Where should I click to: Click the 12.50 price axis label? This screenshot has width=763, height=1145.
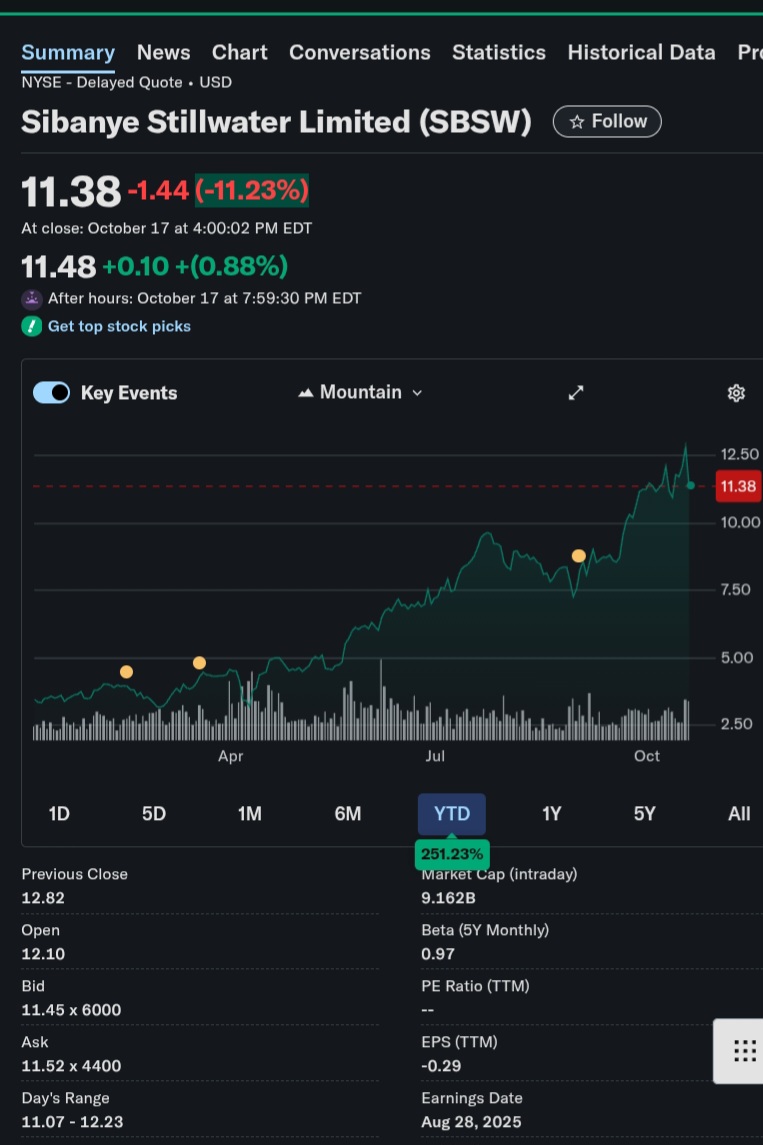click(740, 454)
